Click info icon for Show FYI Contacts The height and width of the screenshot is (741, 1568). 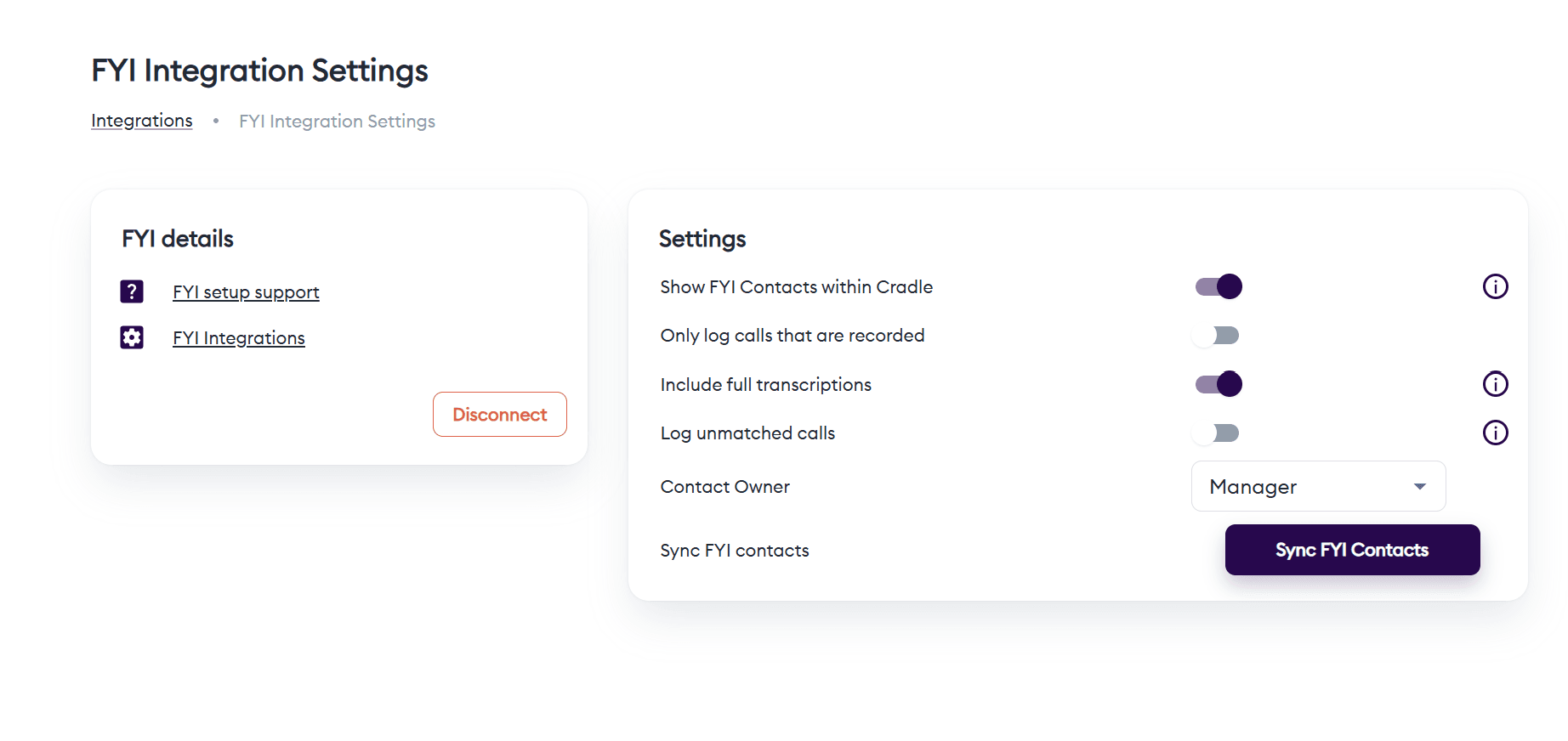click(1495, 286)
